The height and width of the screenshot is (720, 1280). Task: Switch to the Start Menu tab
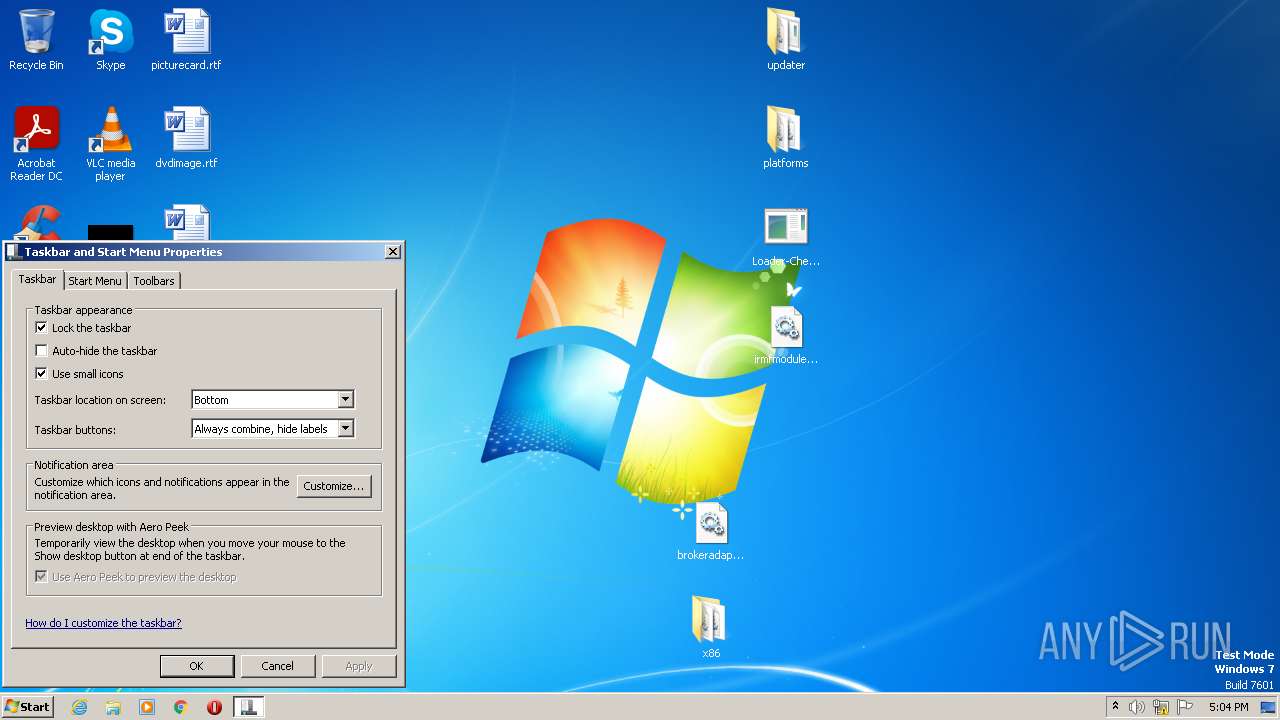click(x=95, y=281)
